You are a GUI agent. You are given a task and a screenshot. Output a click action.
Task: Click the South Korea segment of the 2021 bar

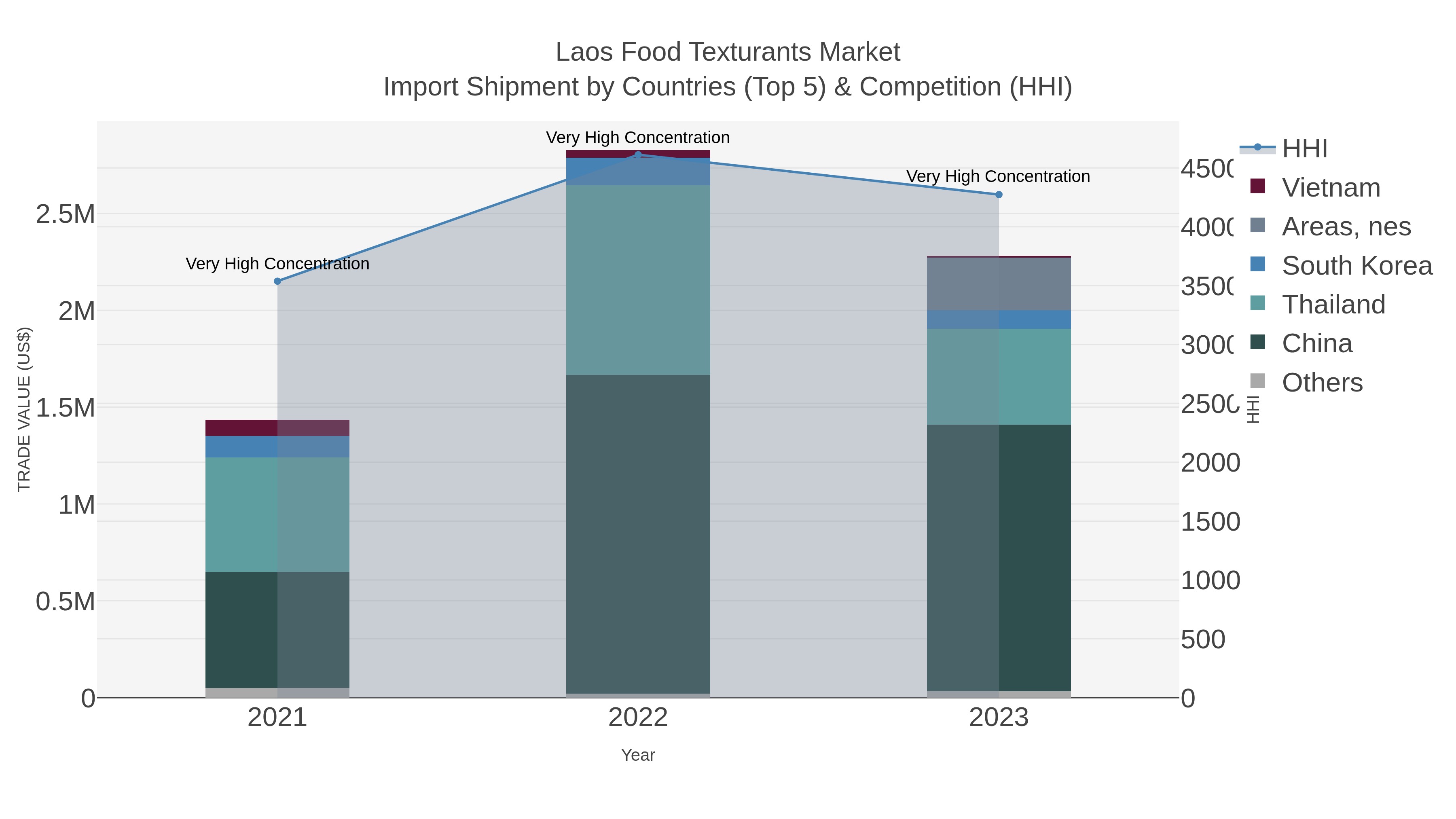coord(277,447)
